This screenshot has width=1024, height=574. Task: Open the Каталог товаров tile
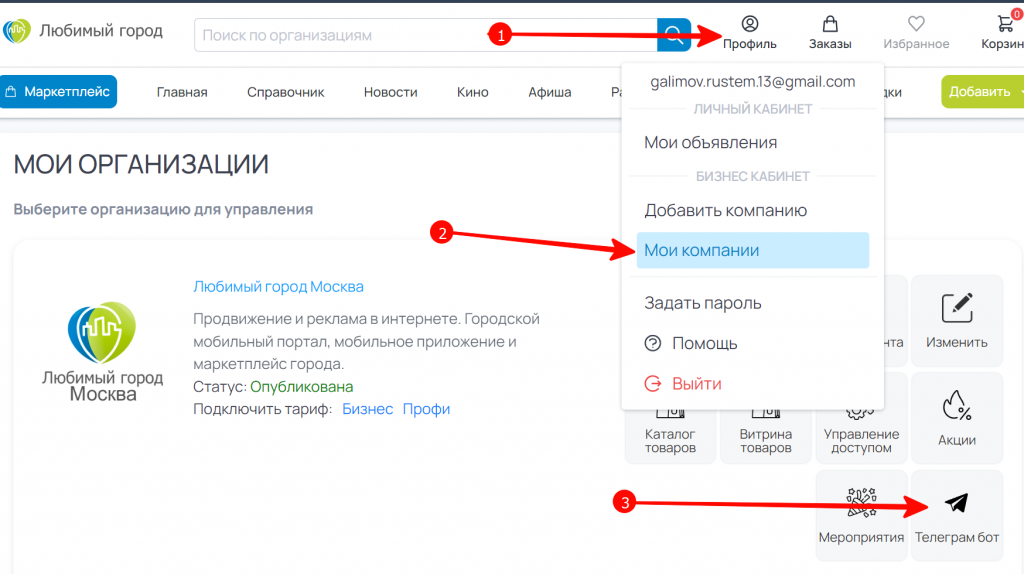(670, 438)
